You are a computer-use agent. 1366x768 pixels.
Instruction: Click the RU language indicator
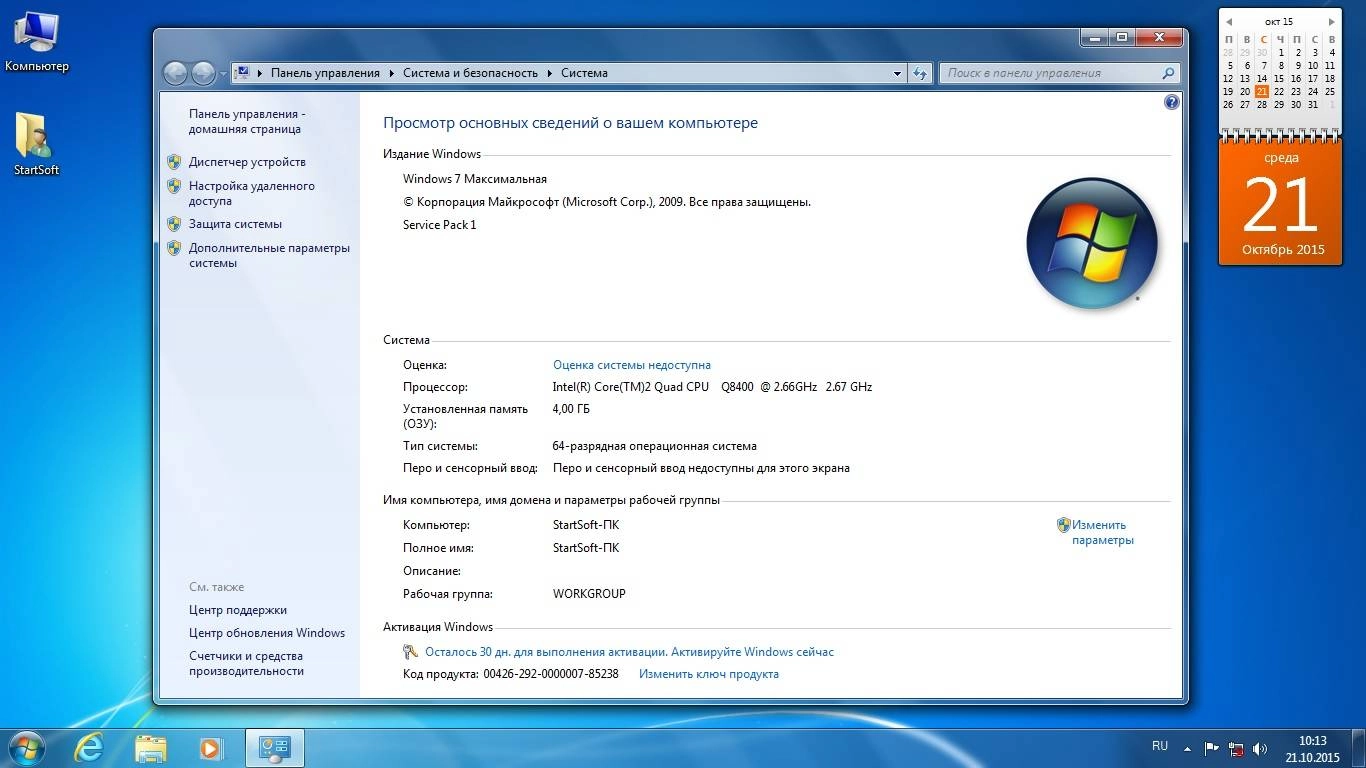pos(1160,746)
